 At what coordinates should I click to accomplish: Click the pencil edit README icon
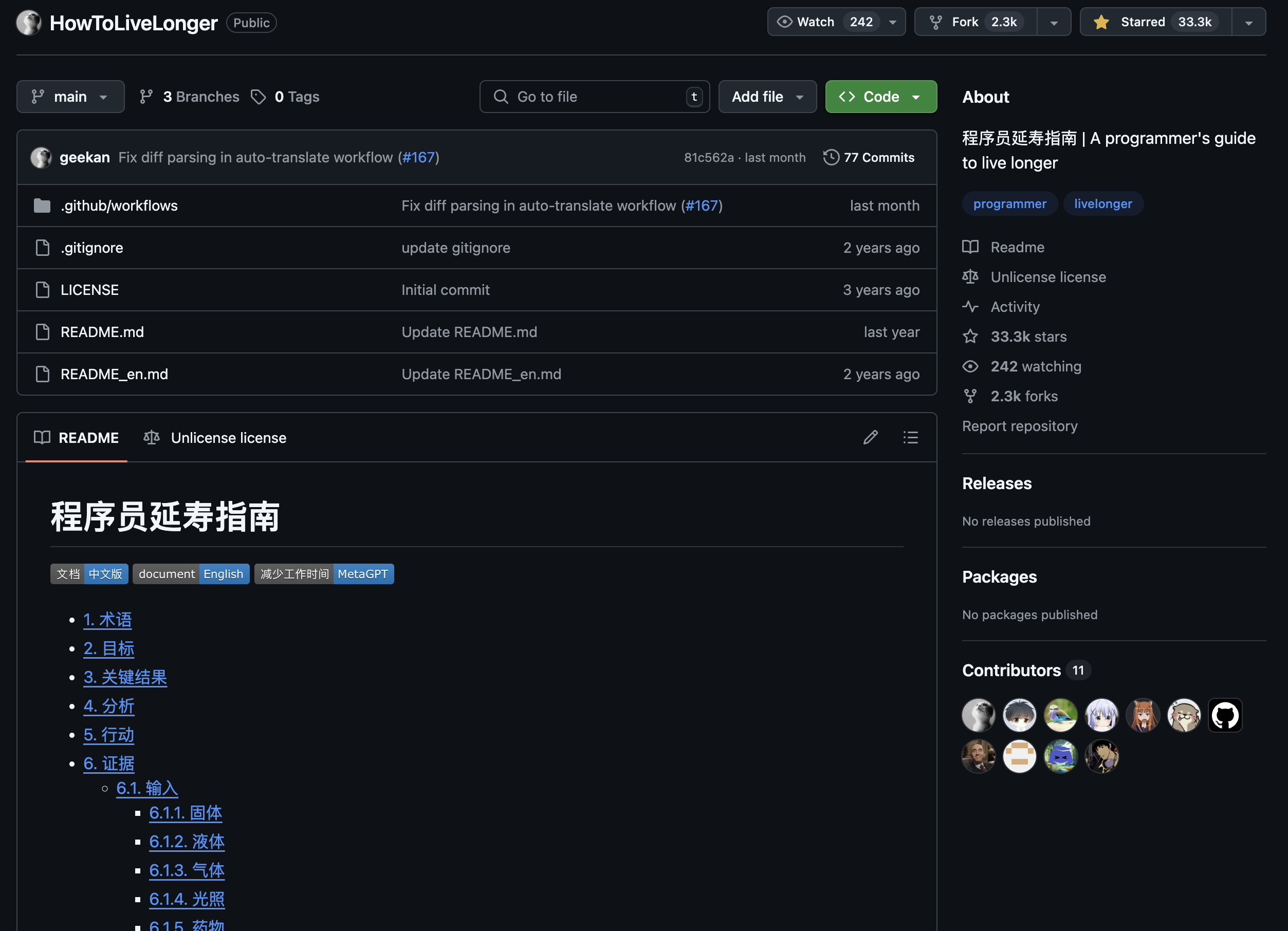(870, 437)
